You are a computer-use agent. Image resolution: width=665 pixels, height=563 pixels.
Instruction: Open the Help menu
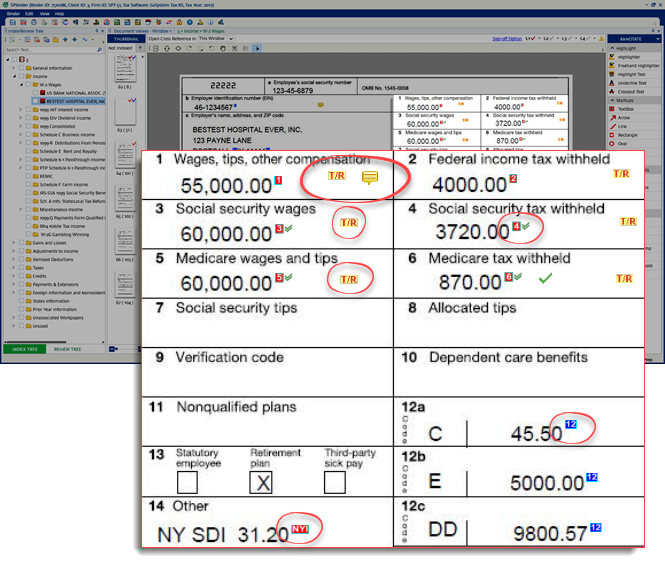tap(59, 14)
